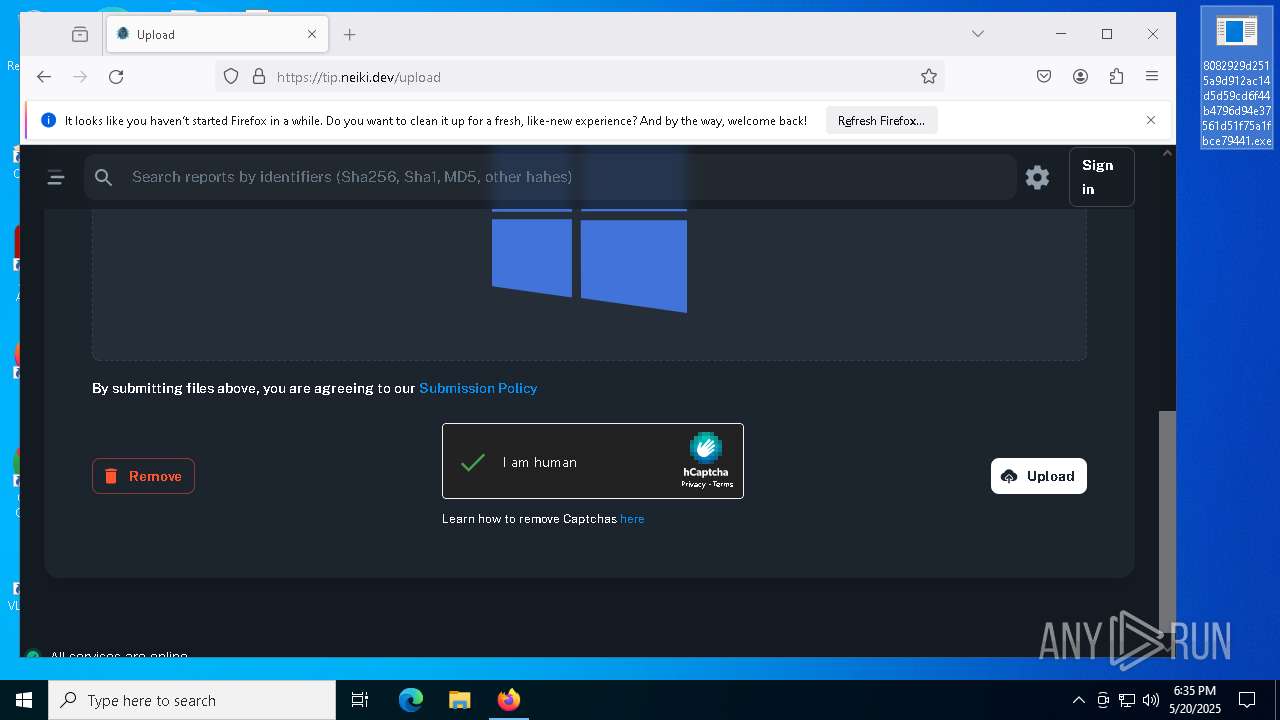Select the Upload tab
Viewport: 1280px width, 720px height.
click(x=217, y=34)
